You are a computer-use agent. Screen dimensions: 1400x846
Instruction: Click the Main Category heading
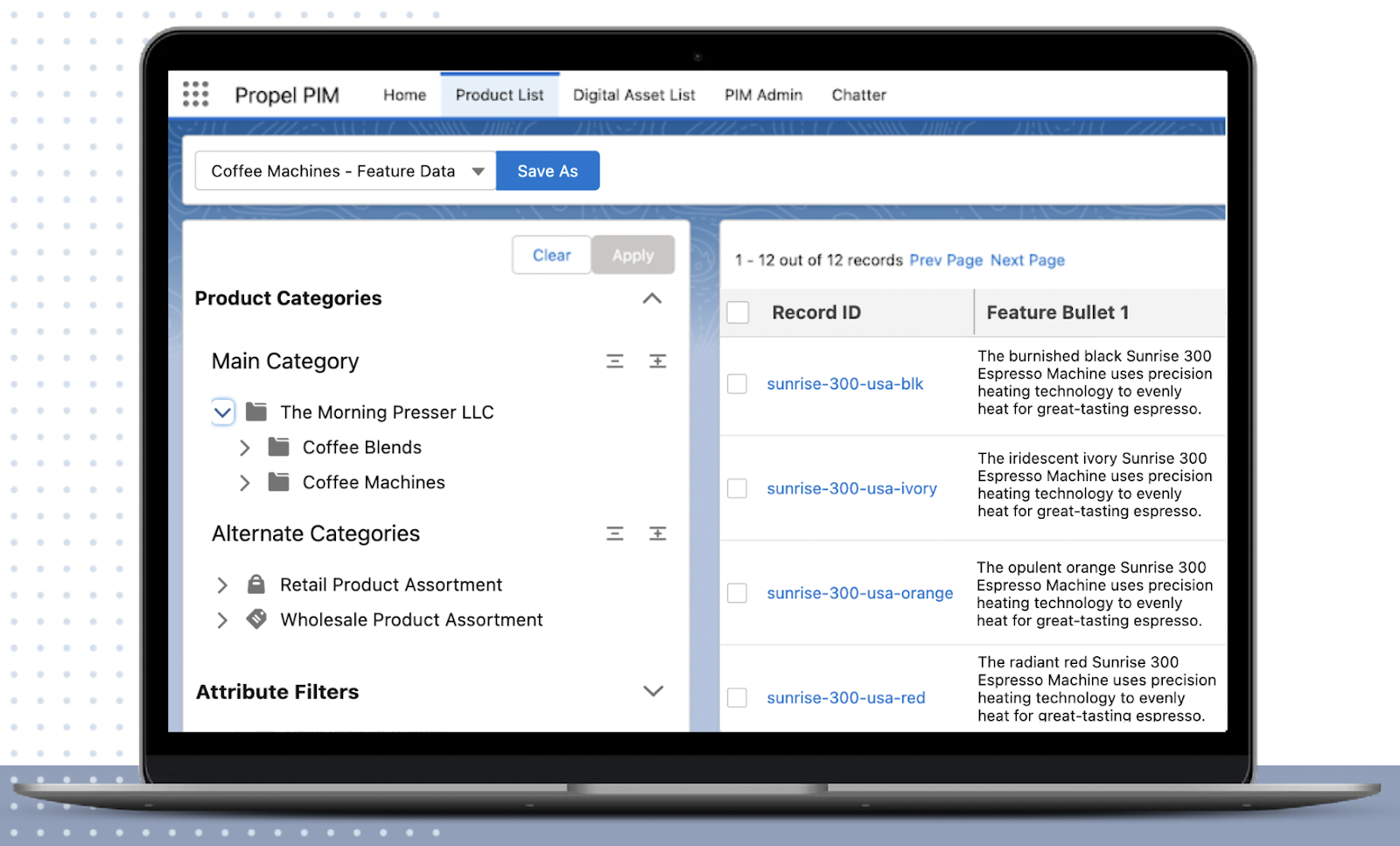click(285, 361)
